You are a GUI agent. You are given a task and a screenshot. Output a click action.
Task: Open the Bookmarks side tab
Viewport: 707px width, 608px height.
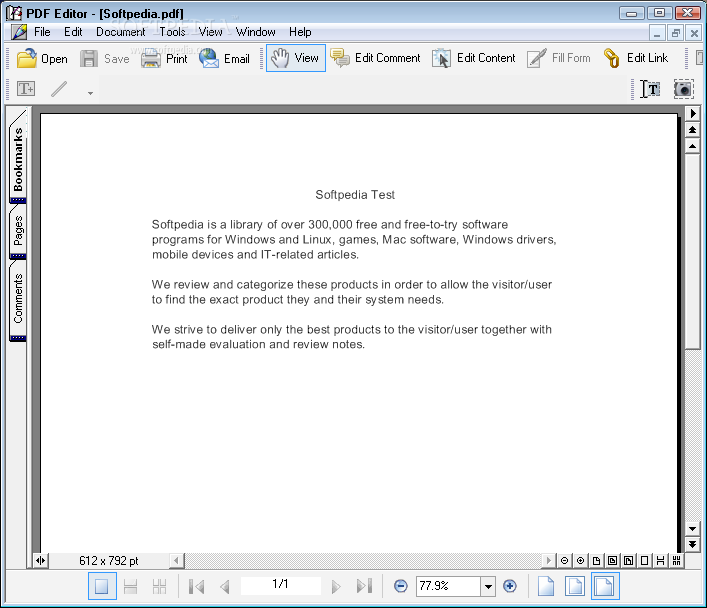(x=18, y=157)
